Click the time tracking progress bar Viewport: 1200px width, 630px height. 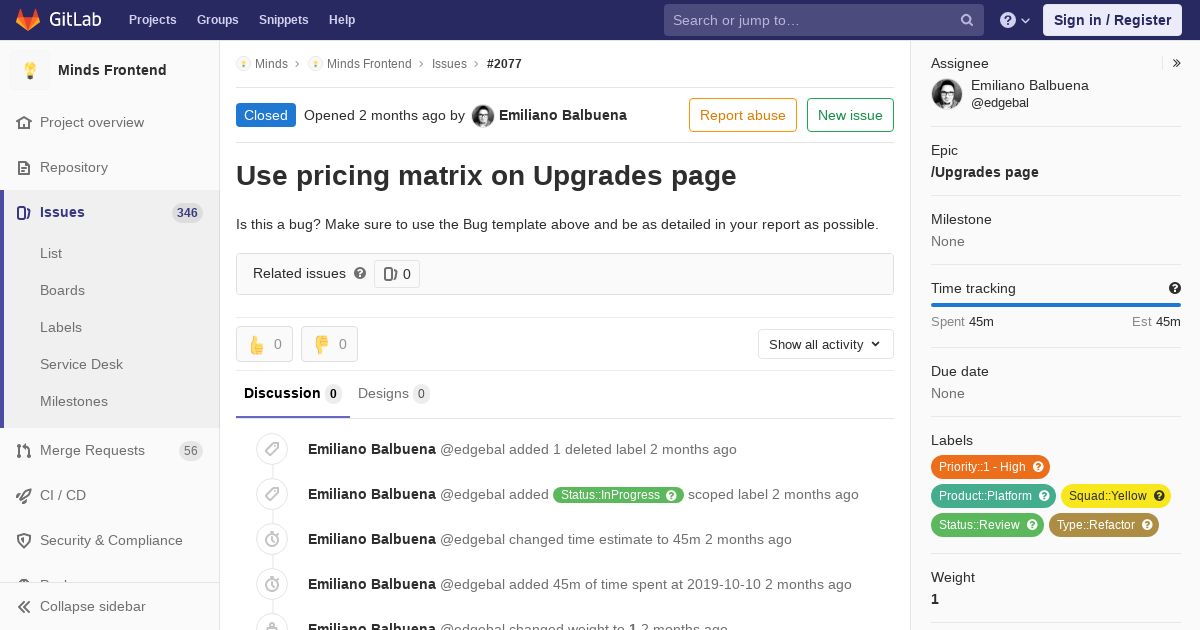(1056, 305)
